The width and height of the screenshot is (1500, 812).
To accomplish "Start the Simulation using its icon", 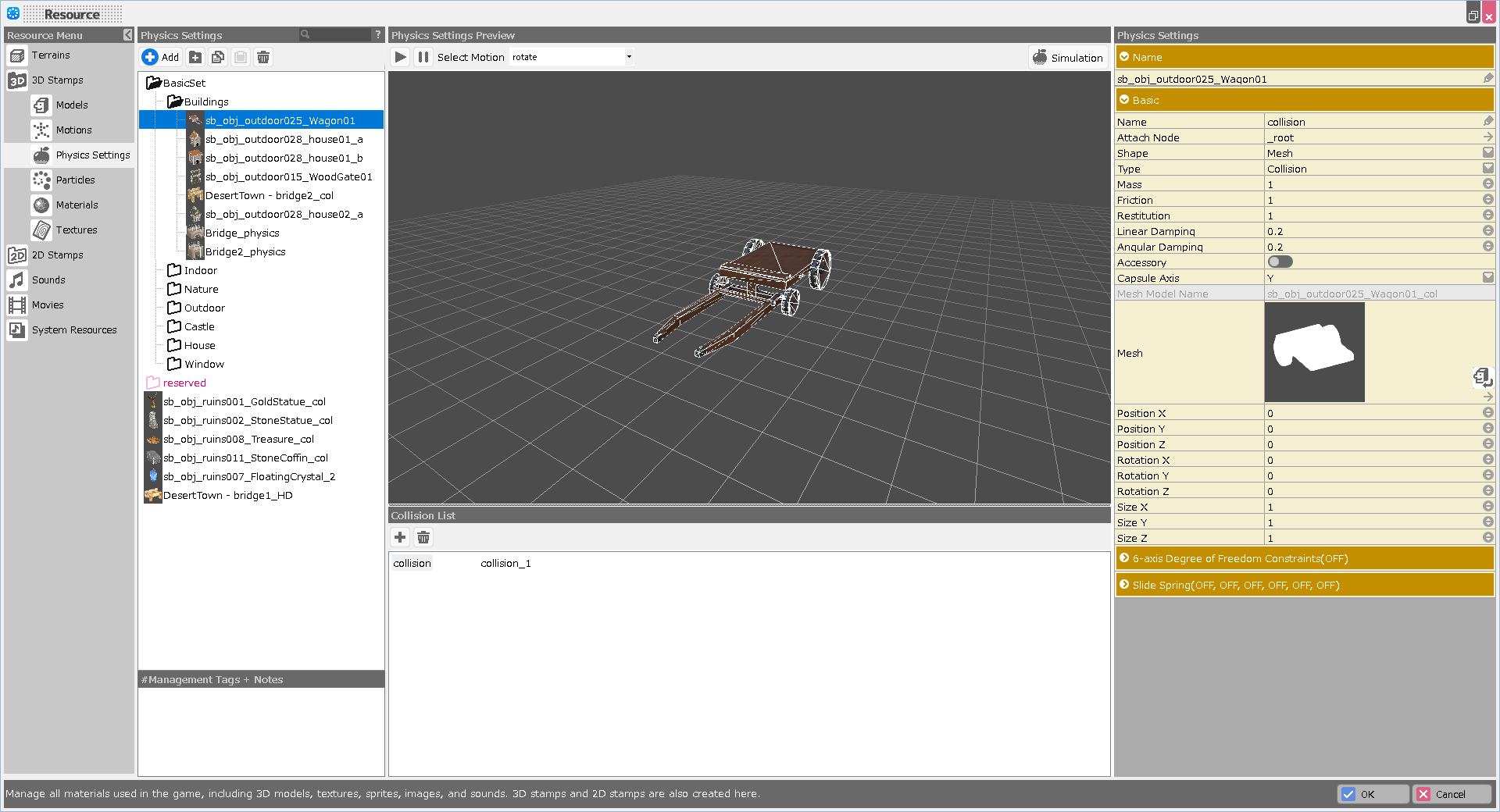I will point(1039,56).
